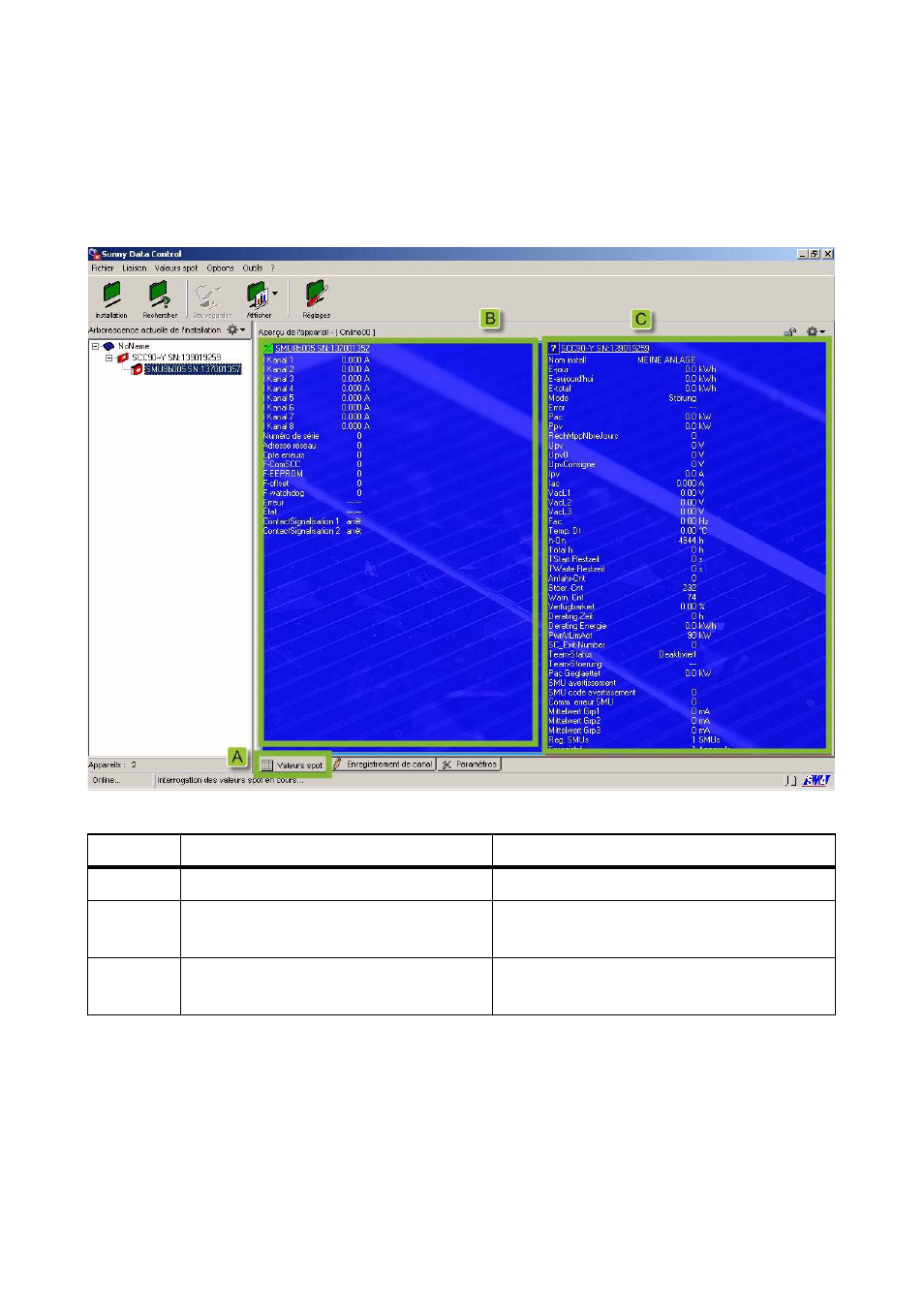Click the question mark icon of SCC90-Y panel

click(x=553, y=348)
